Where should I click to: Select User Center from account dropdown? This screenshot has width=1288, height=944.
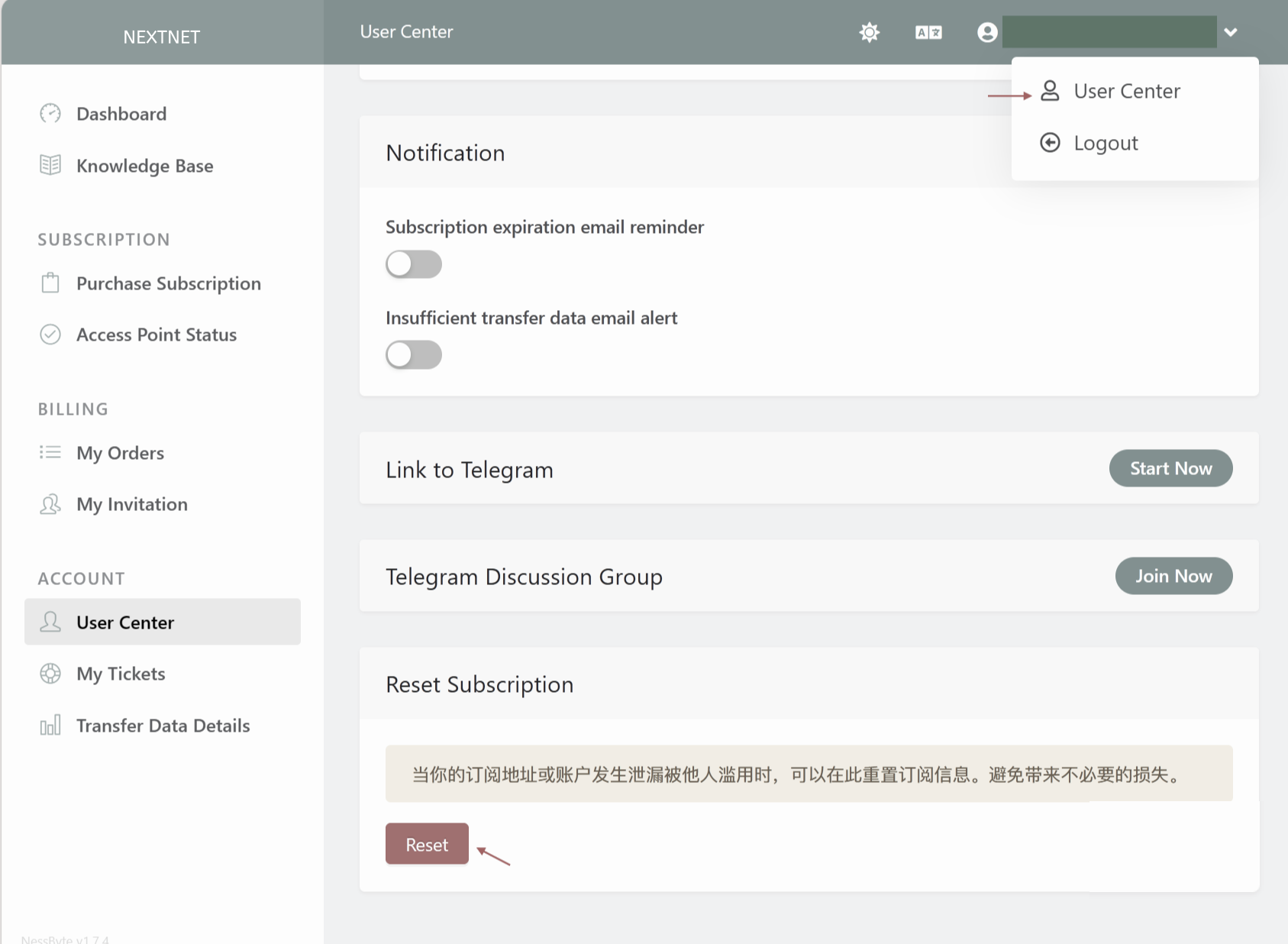point(1135,91)
